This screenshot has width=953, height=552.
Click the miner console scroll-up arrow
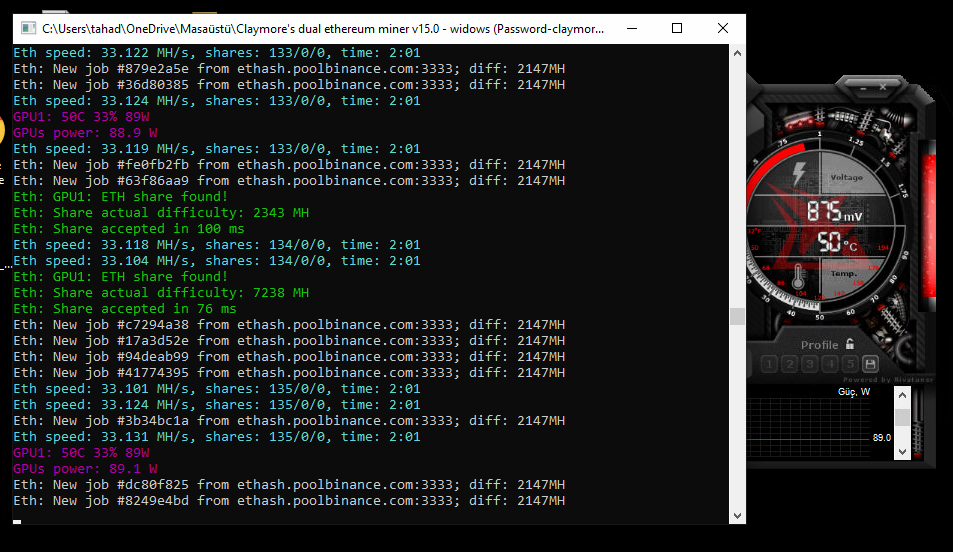click(x=737, y=53)
